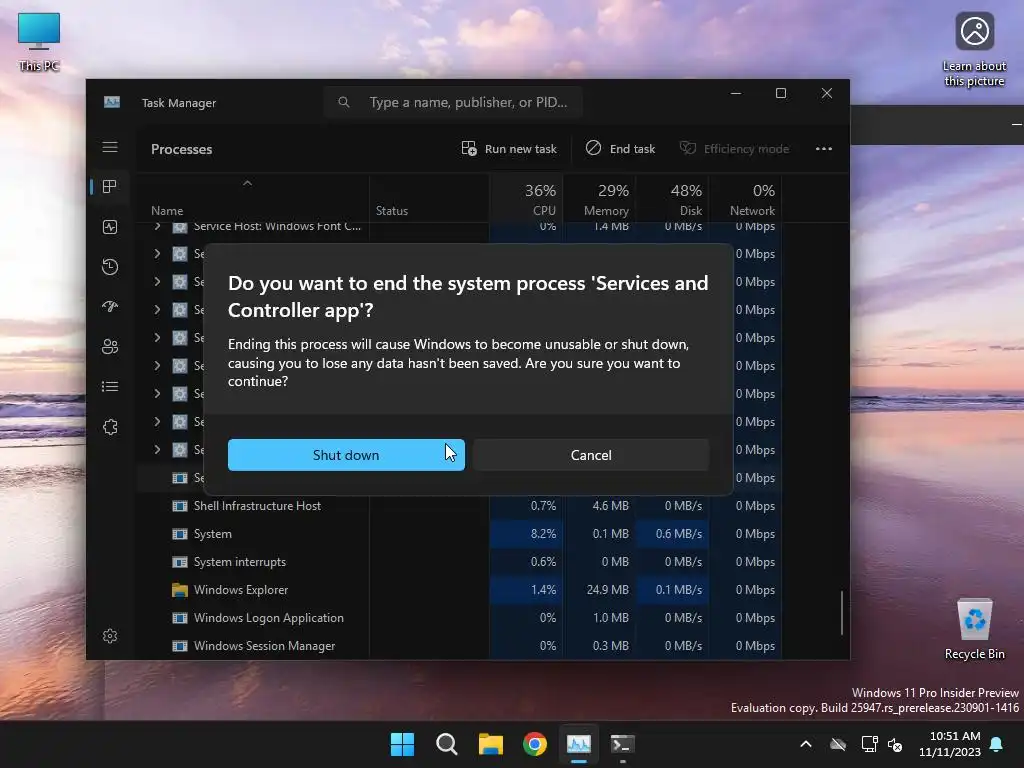
Task: Select the System process row
Action: tap(459, 534)
